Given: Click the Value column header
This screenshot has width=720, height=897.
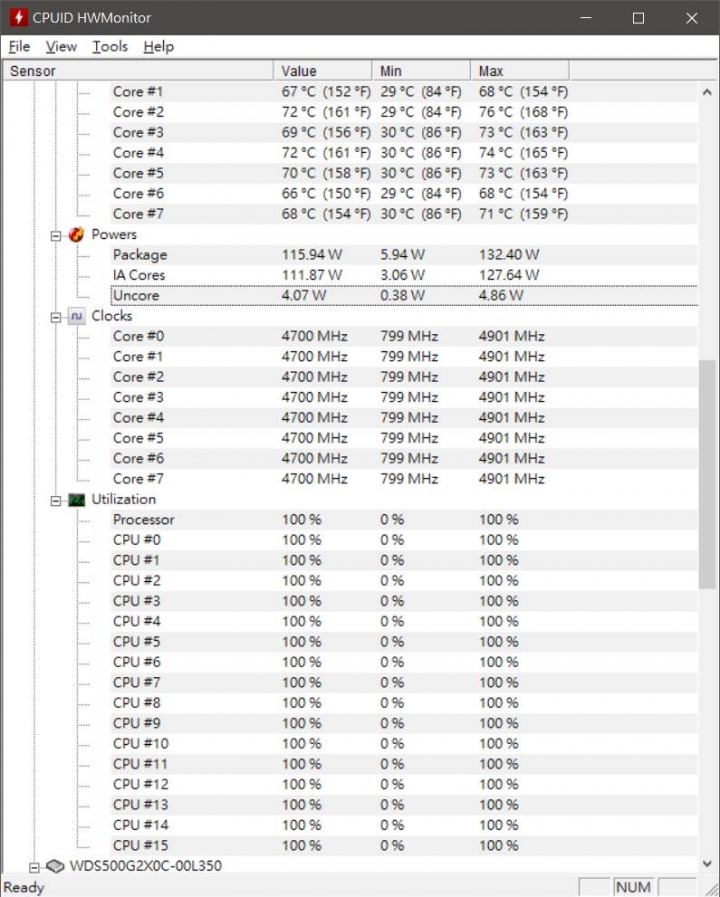Looking at the screenshot, I should (323, 71).
